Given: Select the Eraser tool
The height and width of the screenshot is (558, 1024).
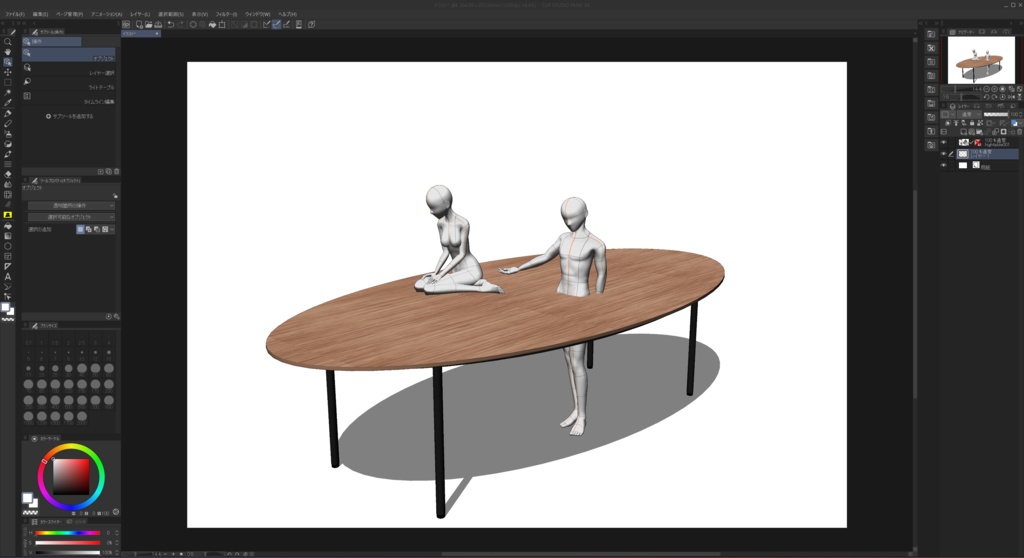Looking at the screenshot, I should 8,174.
